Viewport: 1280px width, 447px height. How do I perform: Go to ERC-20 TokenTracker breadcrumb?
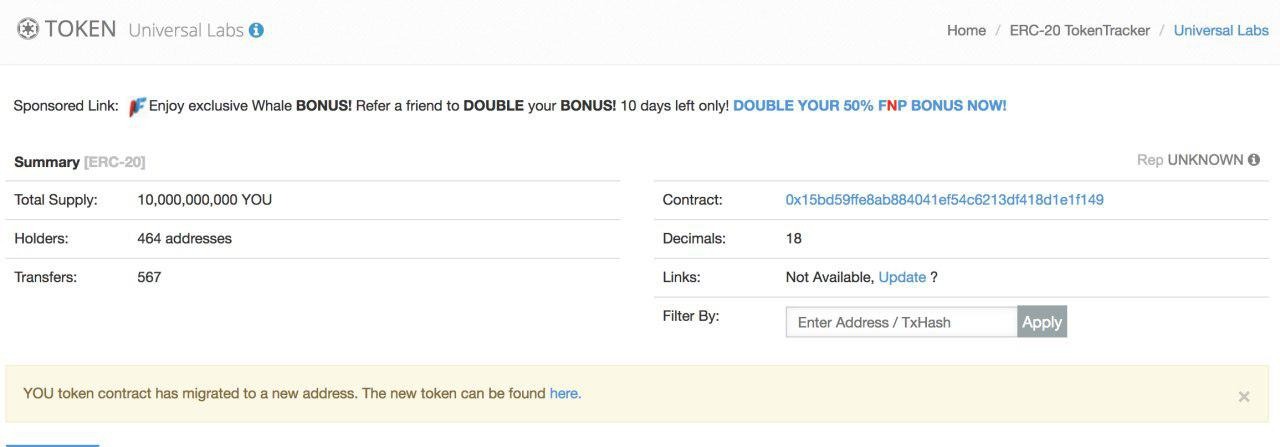[x=1080, y=30]
